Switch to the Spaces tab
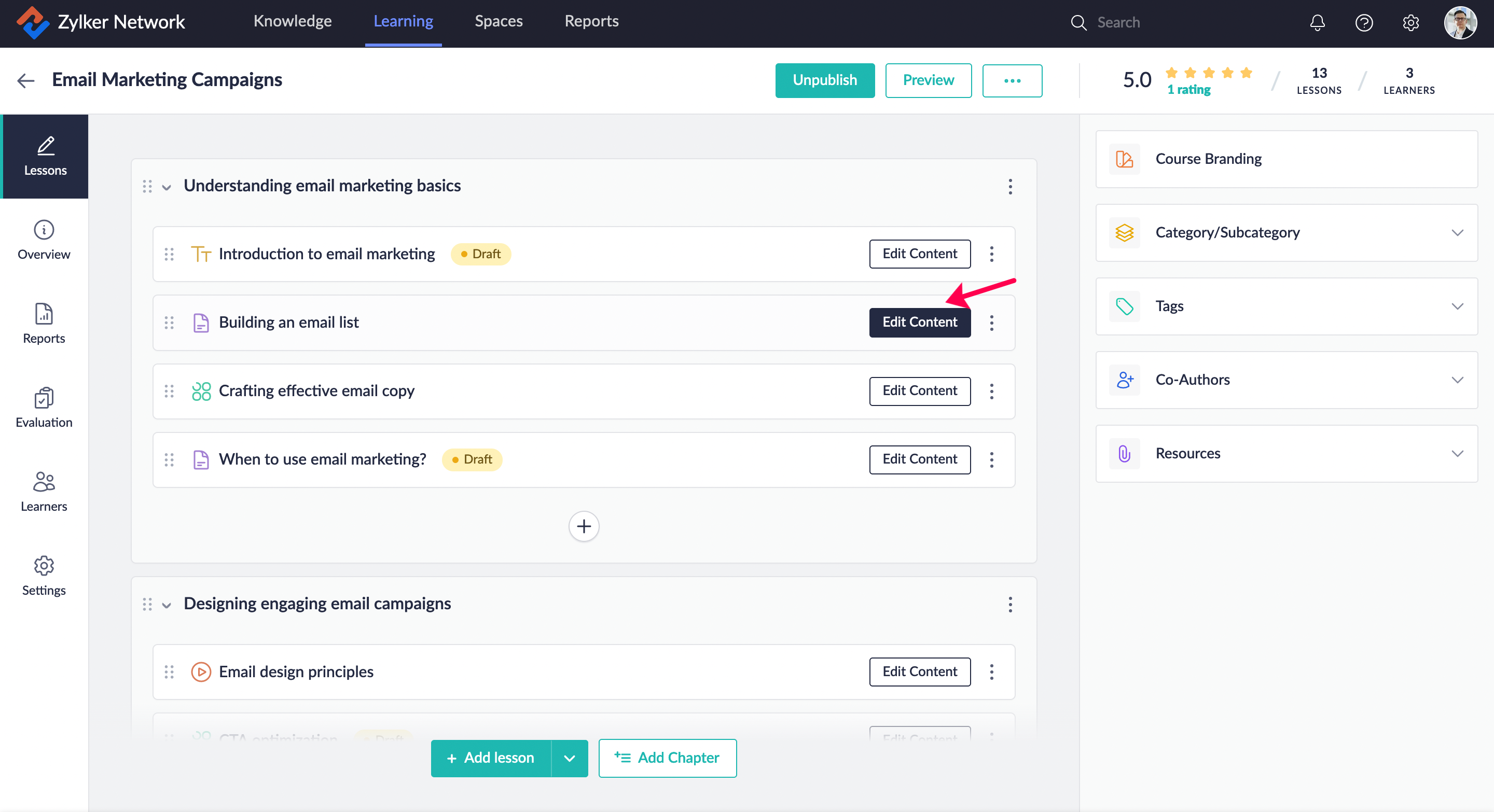1494x812 pixels. click(x=498, y=21)
